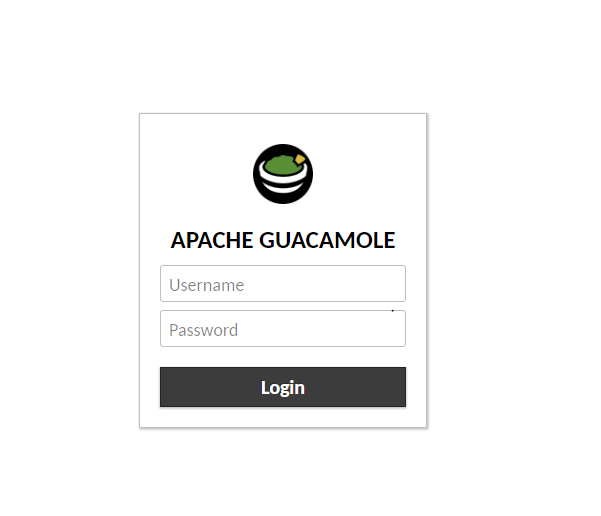Click the APACHE GUACAMOLE heading text
The image size is (601, 516).
tap(283, 240)
